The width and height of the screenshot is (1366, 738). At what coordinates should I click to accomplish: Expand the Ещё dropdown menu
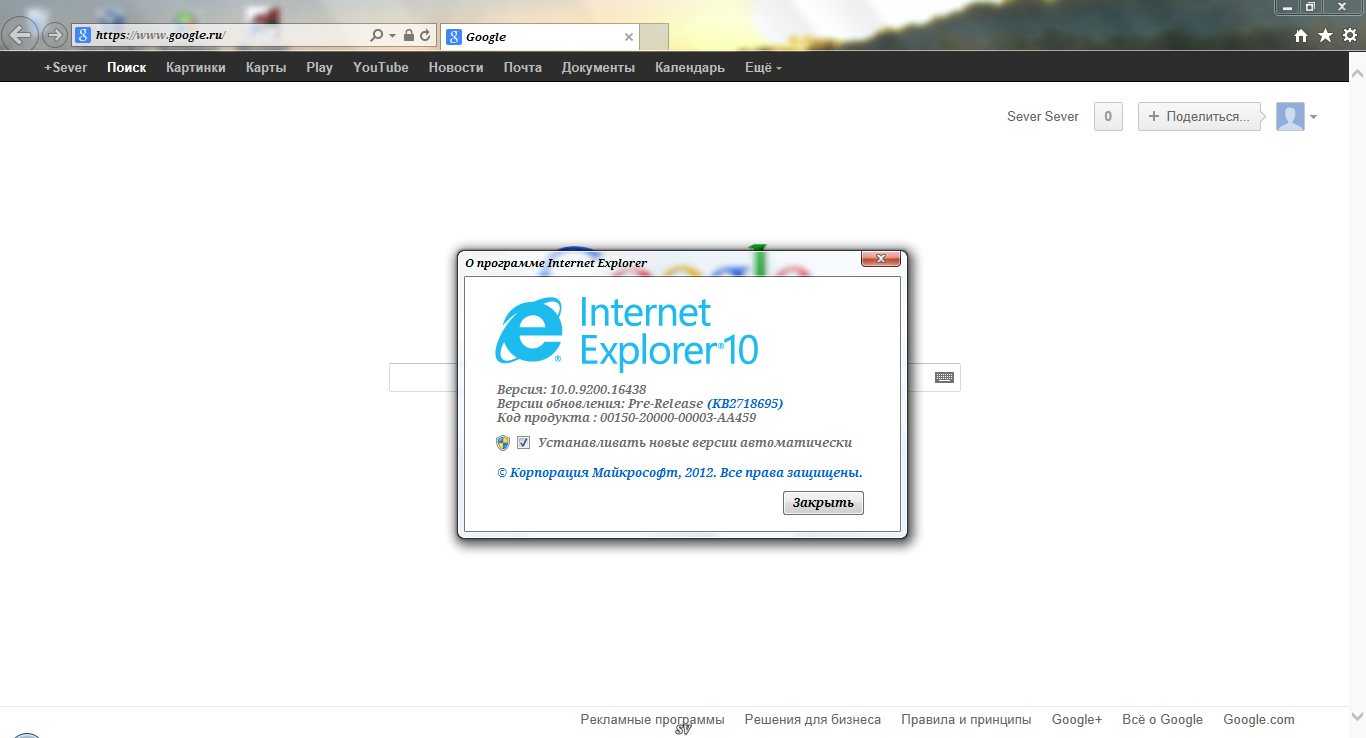click(763, 67)
